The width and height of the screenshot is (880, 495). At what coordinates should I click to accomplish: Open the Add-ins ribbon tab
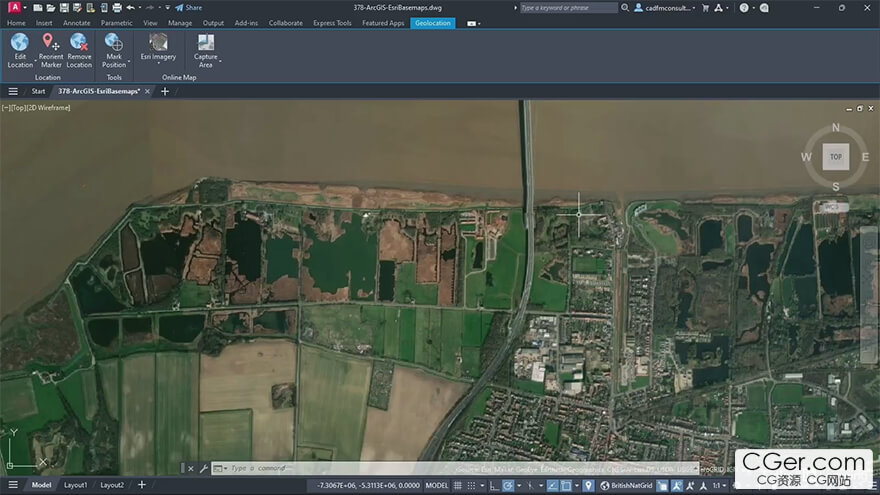pos(246,23)
